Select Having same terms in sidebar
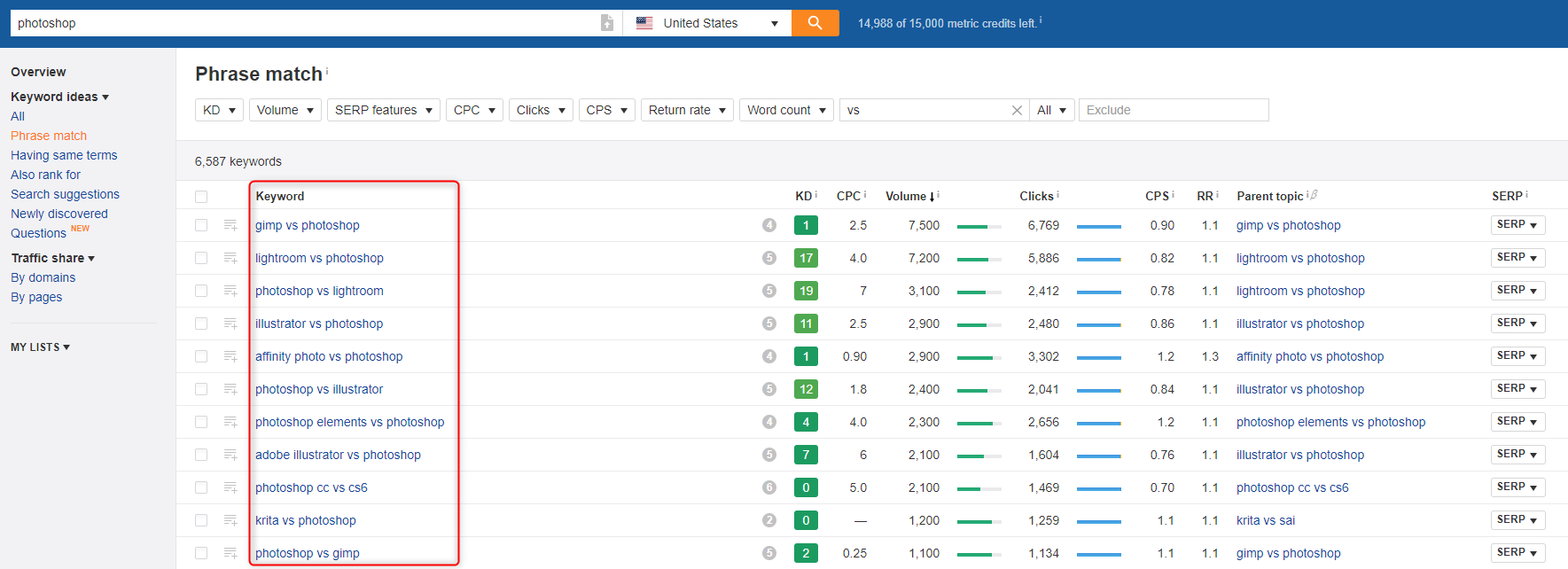Viewport: 1568px width, 569px height. 64,155
